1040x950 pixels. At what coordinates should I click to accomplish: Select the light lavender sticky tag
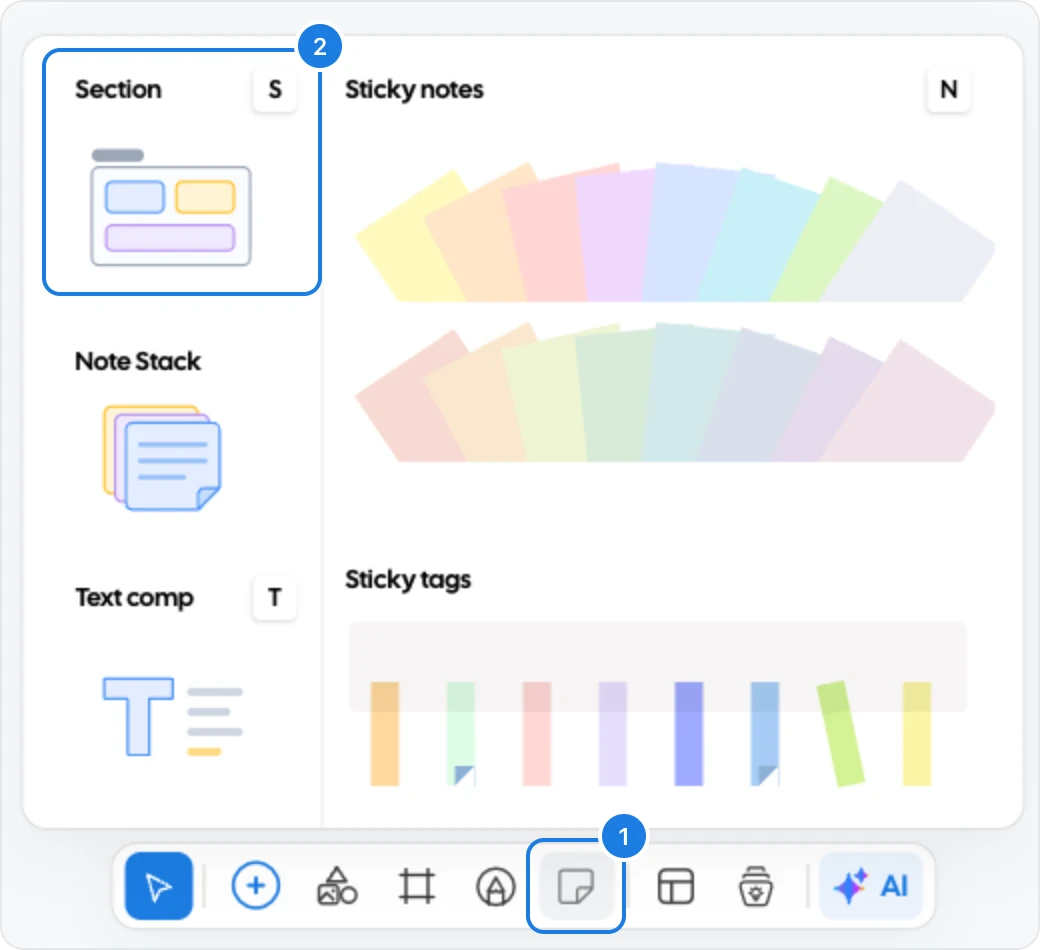click(x=613, y=733)
